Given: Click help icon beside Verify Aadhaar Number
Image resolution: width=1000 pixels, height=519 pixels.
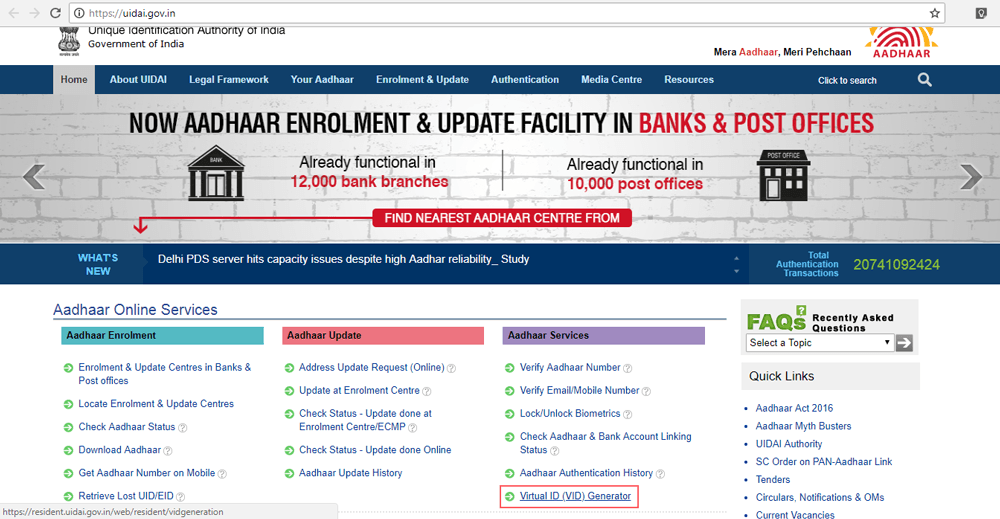Looking at the screenshot, I should [x=630, y=368].
